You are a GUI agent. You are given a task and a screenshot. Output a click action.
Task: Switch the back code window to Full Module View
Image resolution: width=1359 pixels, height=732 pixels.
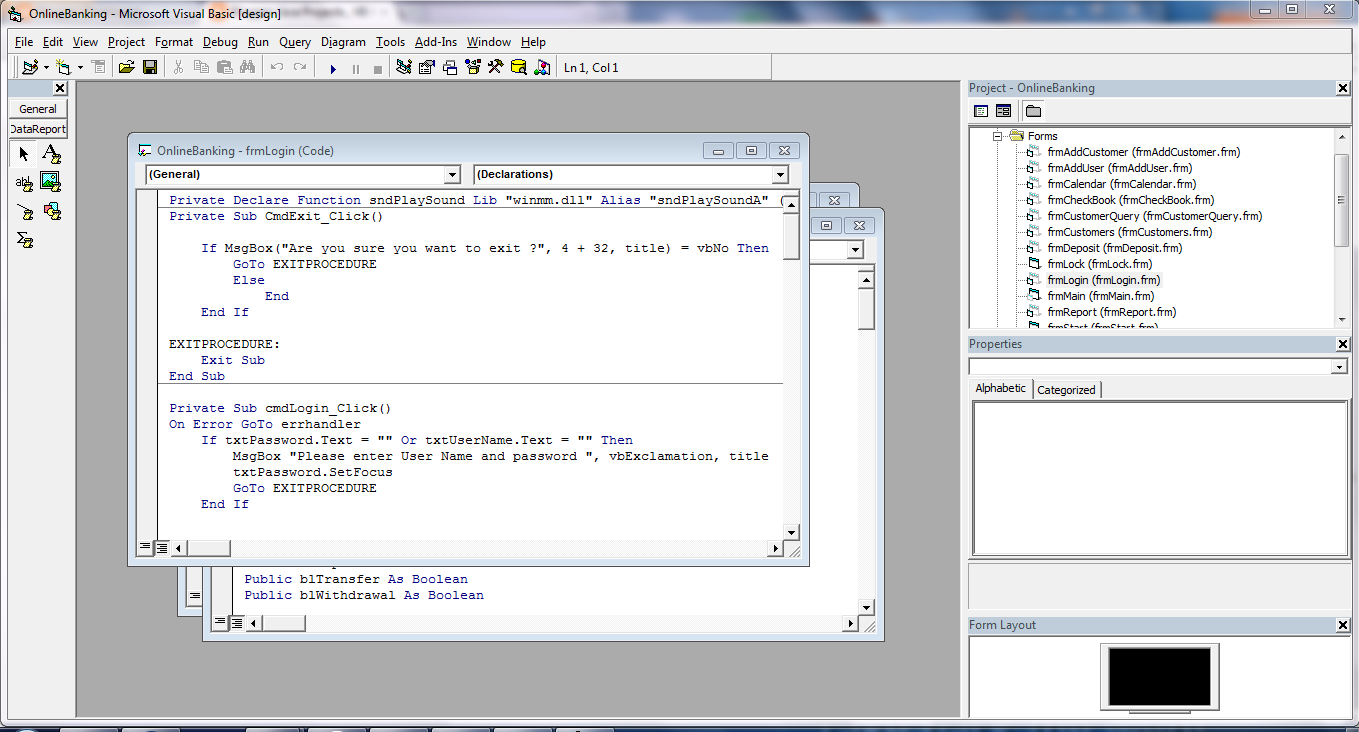[236, 623]
